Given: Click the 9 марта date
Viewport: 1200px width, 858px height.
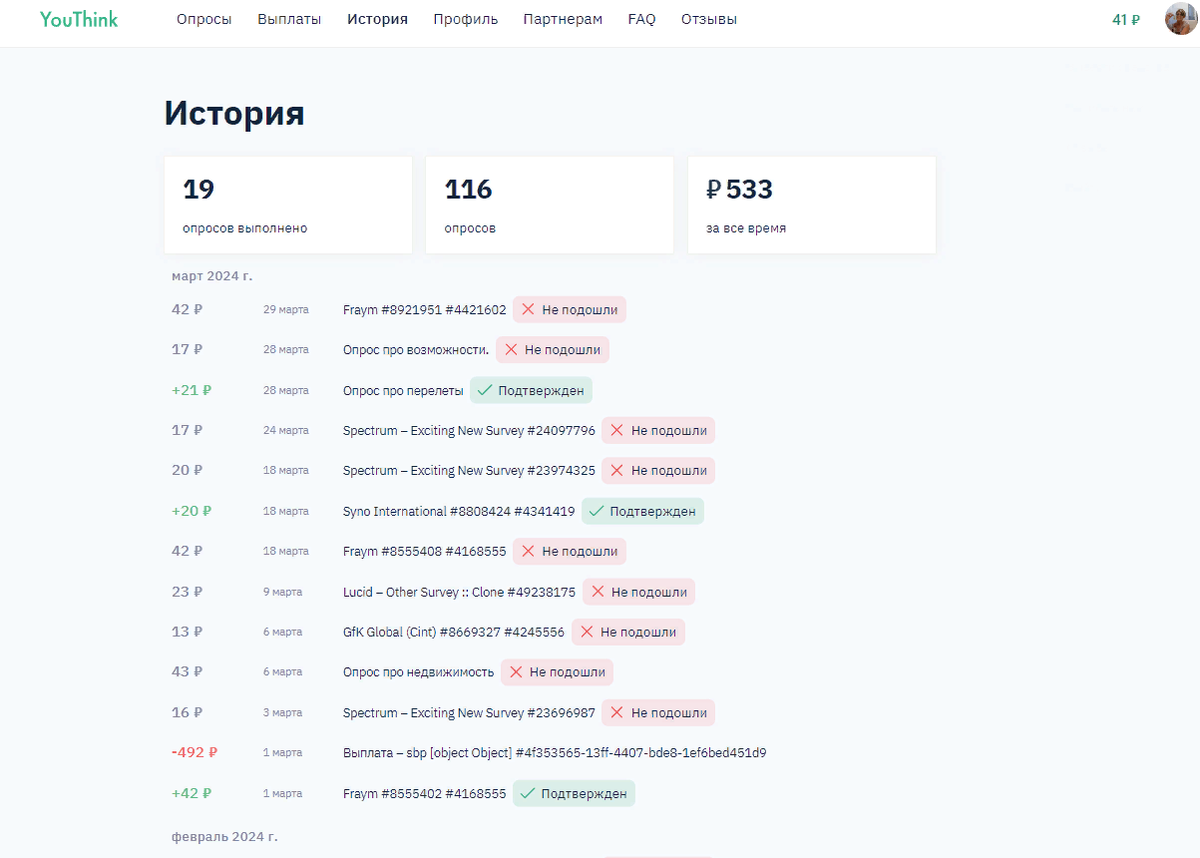Looking at the screenshot, I should [x=283, y=592].
